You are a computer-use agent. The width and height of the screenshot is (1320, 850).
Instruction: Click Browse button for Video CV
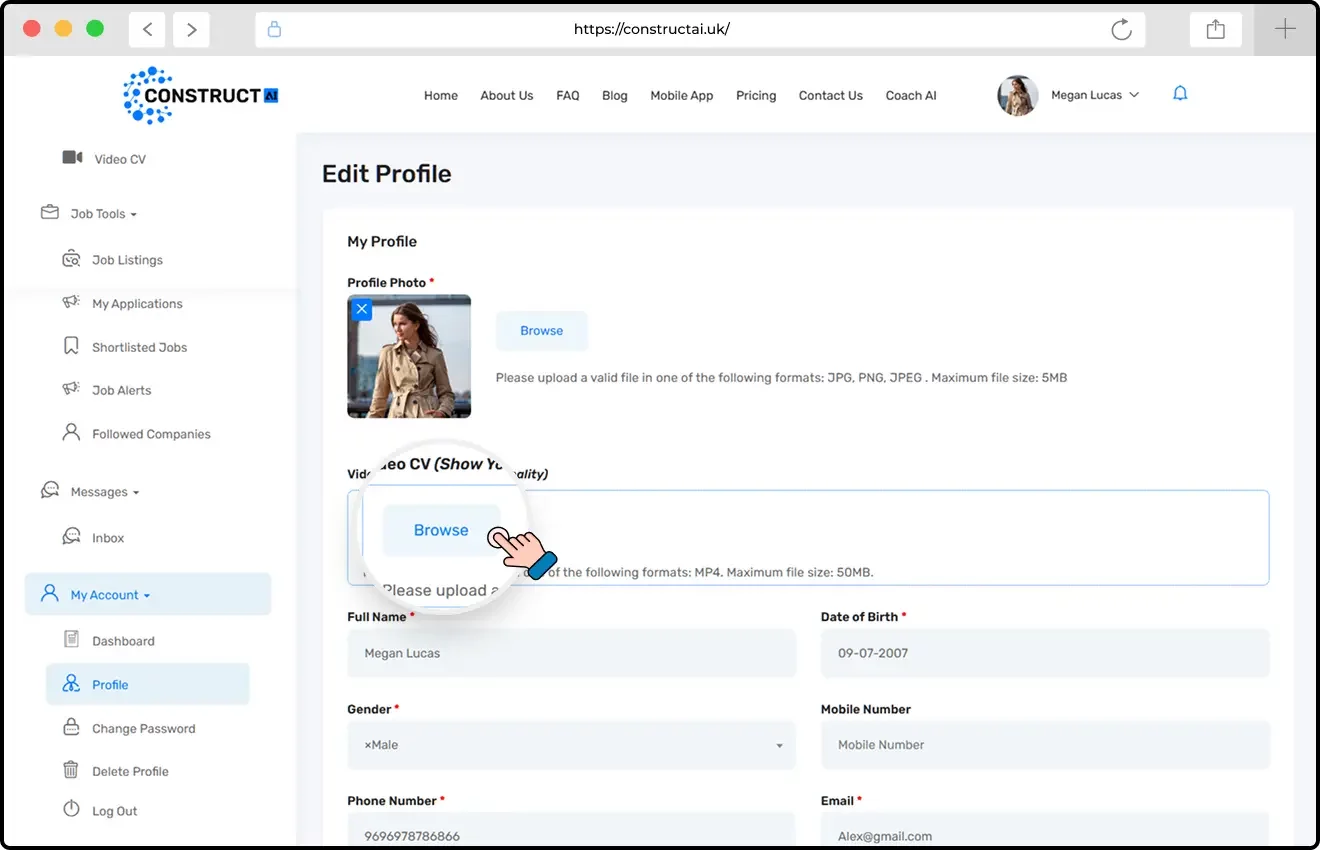point(441,531)
